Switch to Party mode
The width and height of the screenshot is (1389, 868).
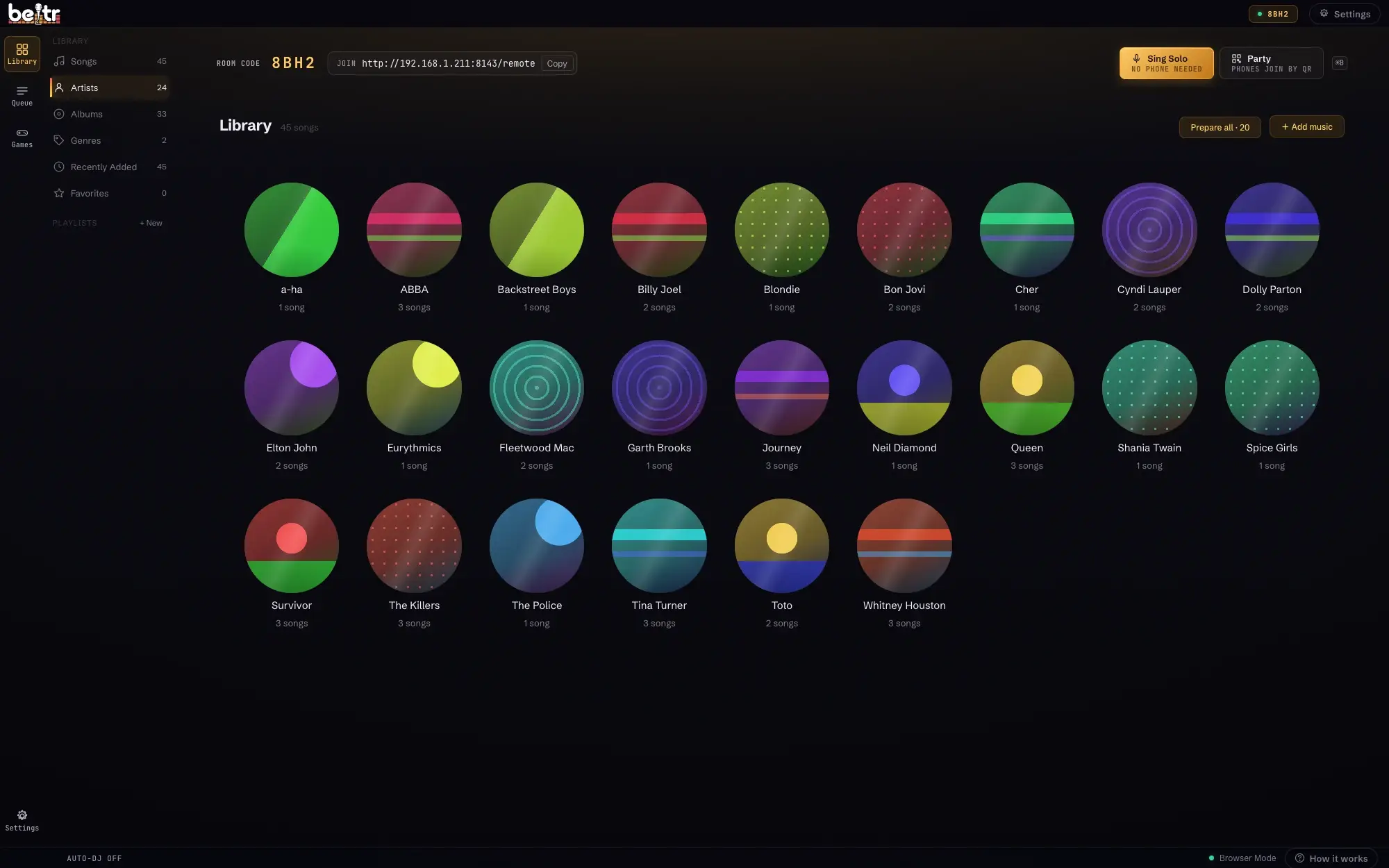[x=1271, y=63]
